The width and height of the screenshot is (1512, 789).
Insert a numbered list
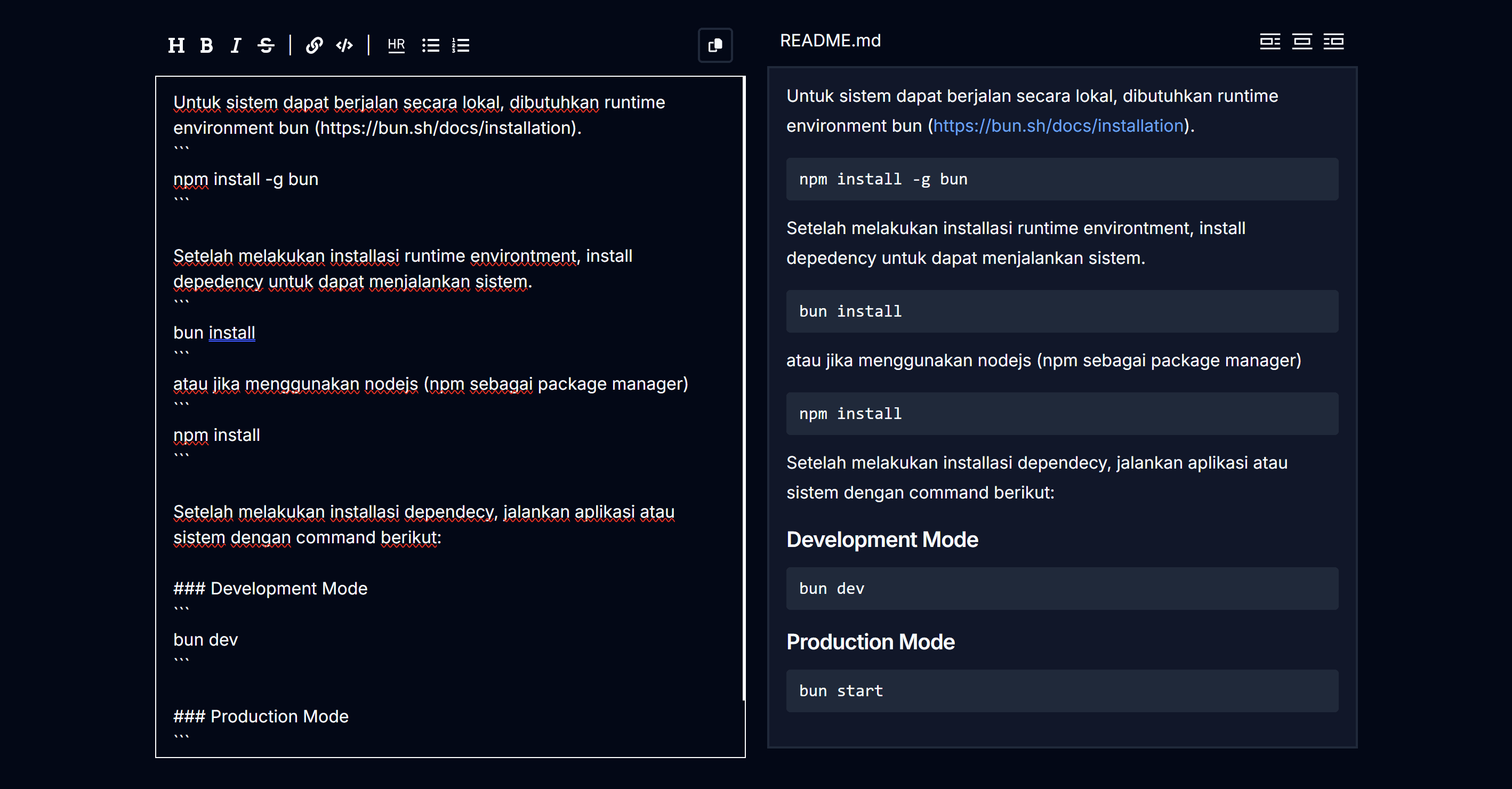(461, 45)
